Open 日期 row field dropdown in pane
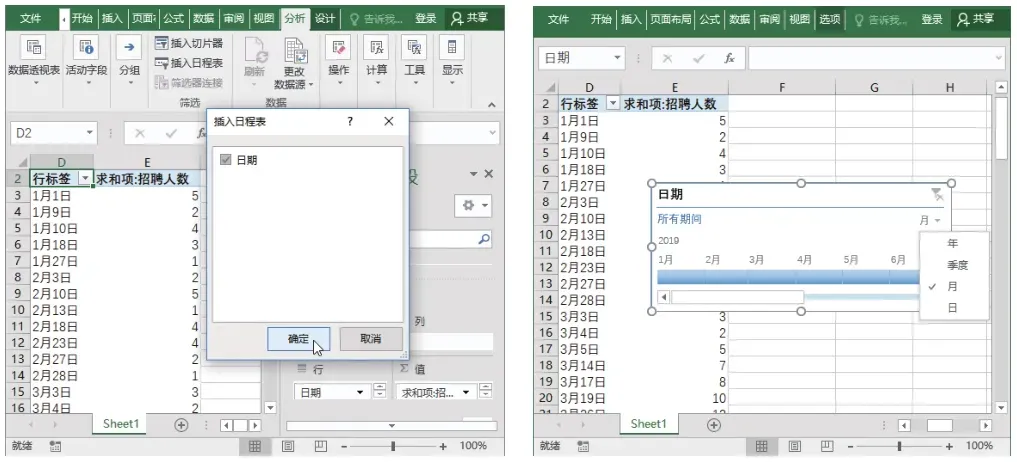The image size is (1017, 462). pos(361,393)
